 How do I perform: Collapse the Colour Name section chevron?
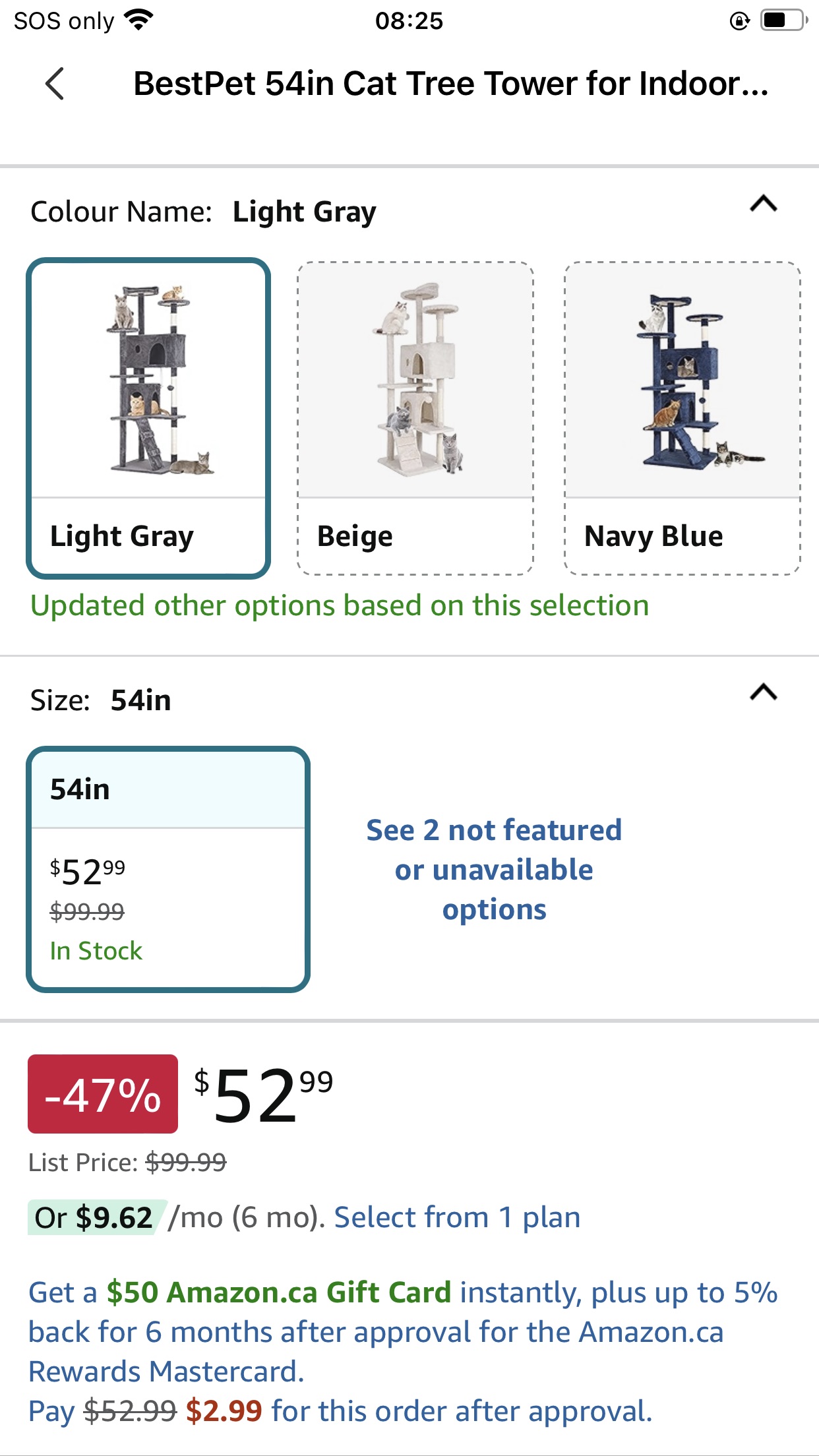(x=764, y=204)
